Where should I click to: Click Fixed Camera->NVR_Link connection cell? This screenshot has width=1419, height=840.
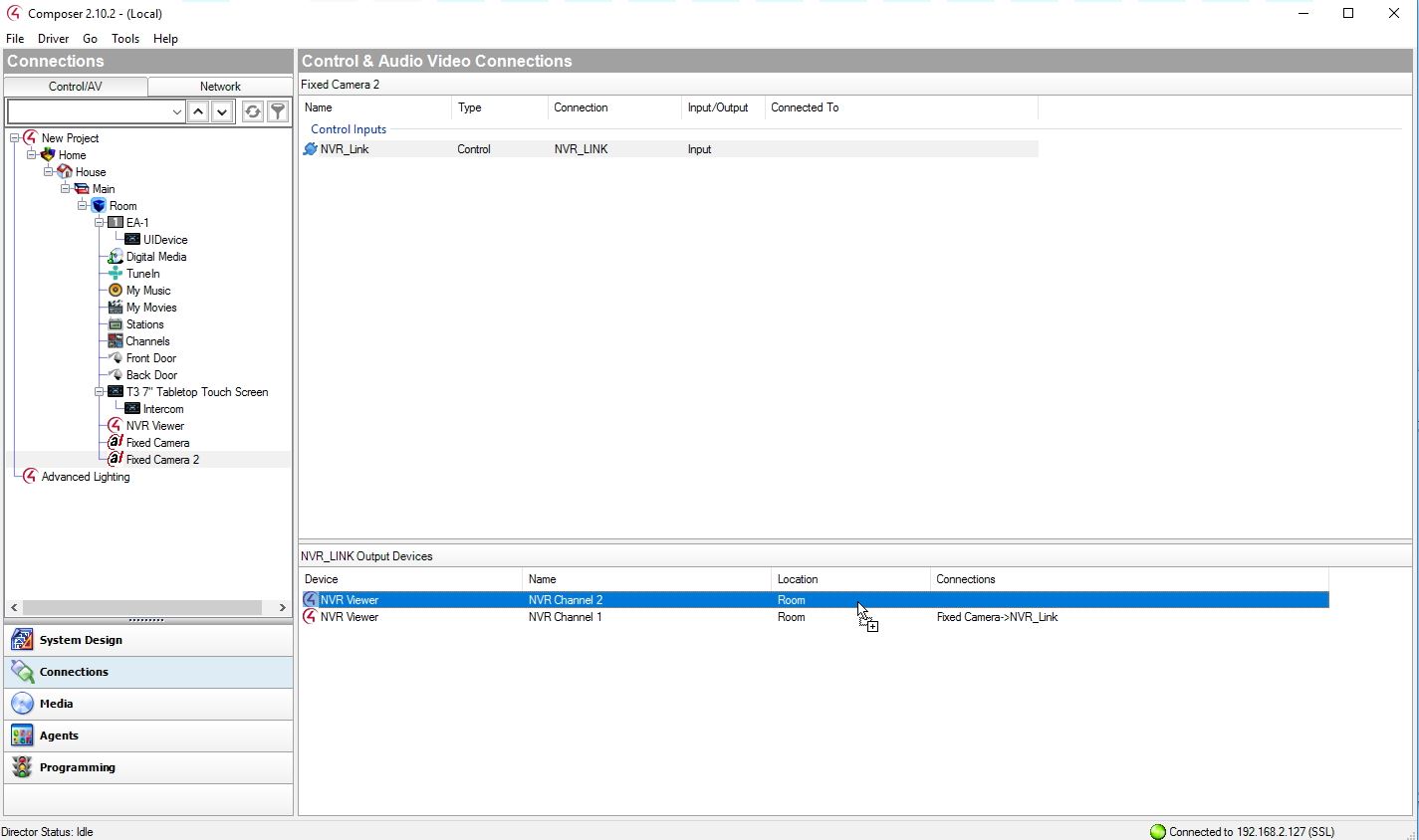[997, 617]
